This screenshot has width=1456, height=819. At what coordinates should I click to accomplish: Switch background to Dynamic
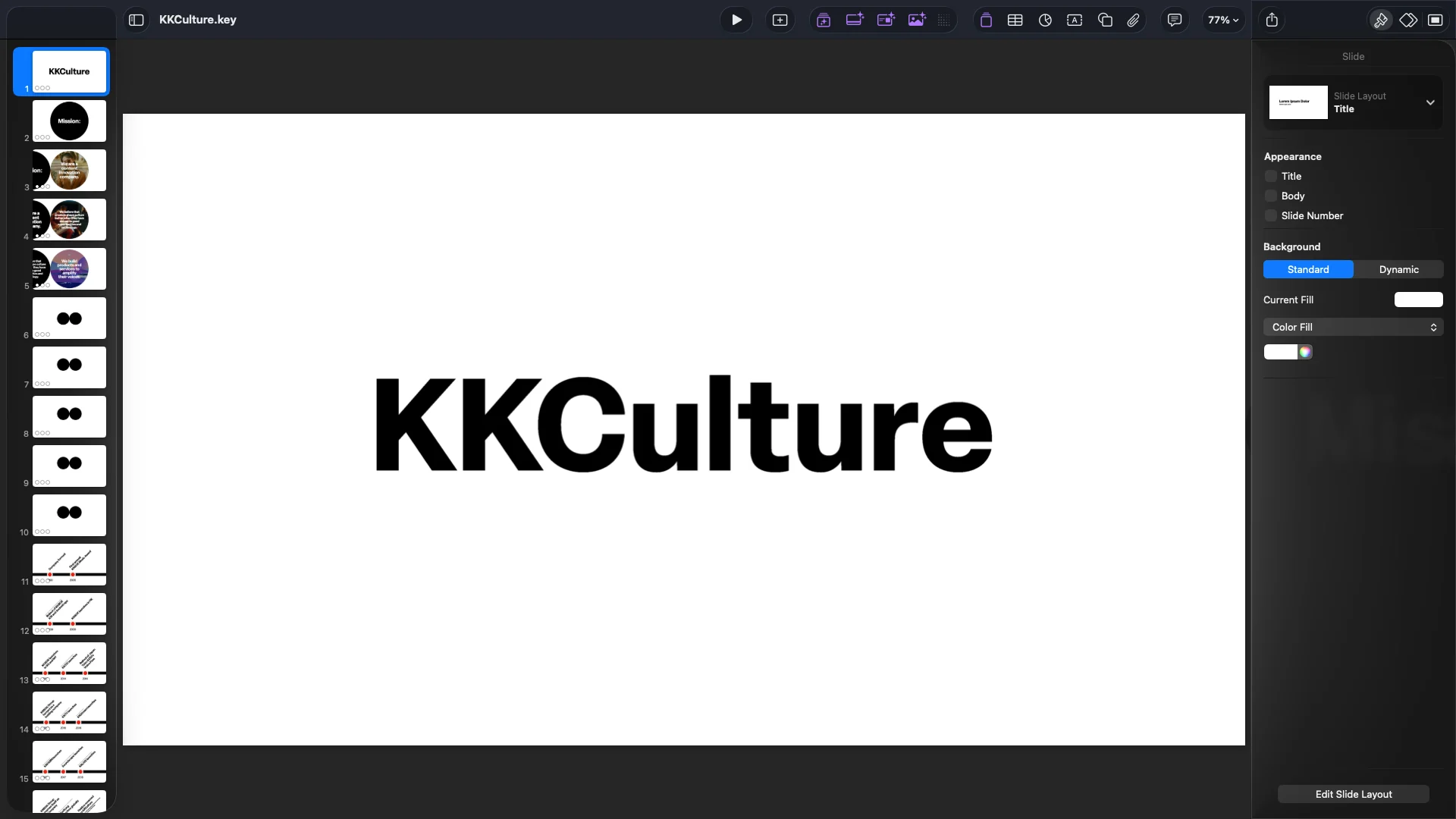pos(1398,270)
